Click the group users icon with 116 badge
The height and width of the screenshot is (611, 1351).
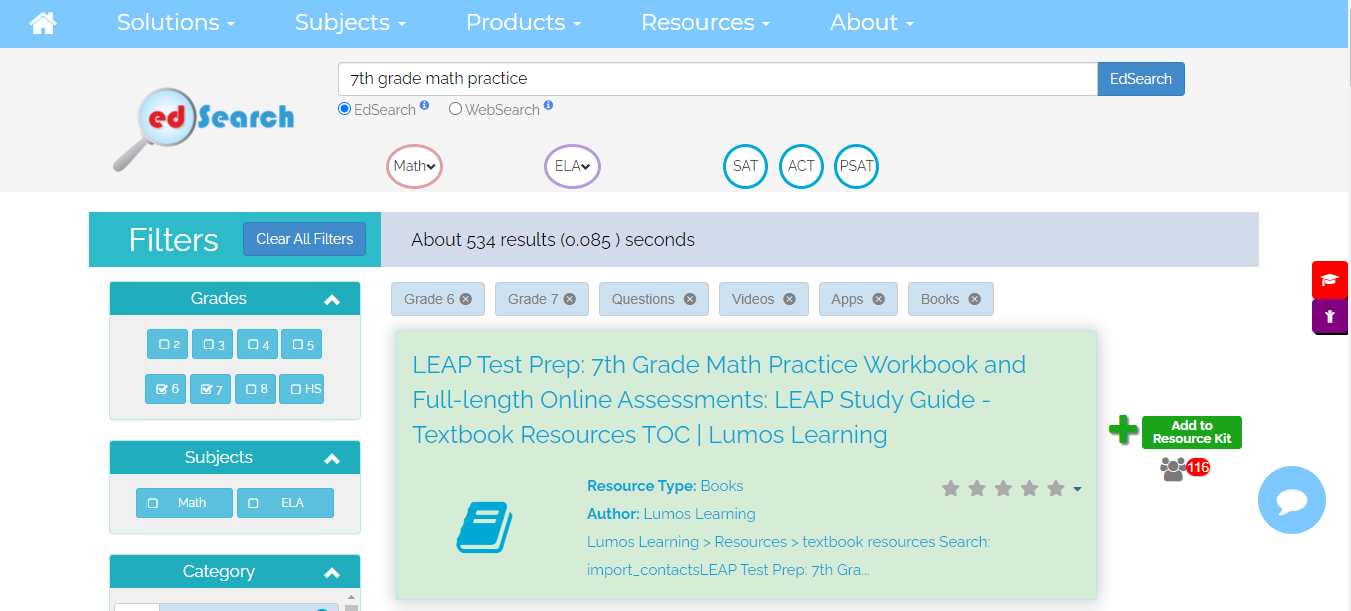pos(1174,468)
